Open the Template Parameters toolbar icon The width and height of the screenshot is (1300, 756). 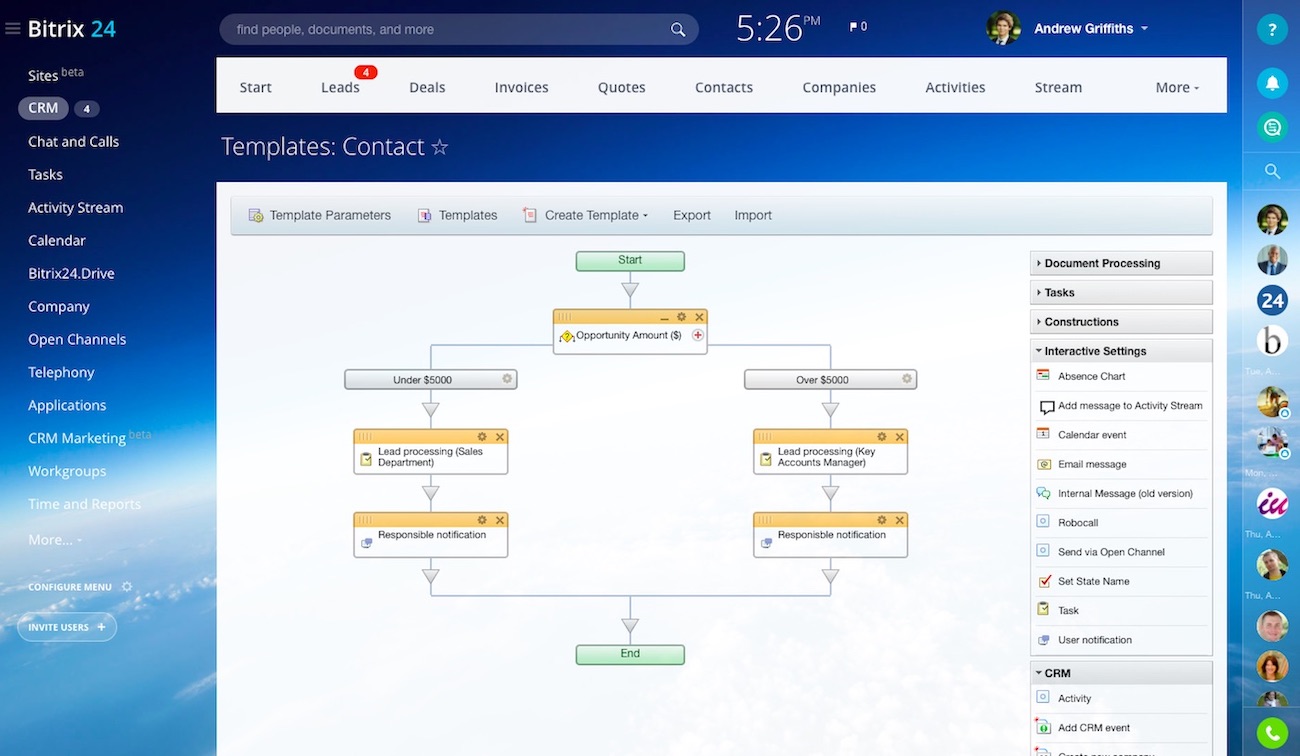point(256,214)
